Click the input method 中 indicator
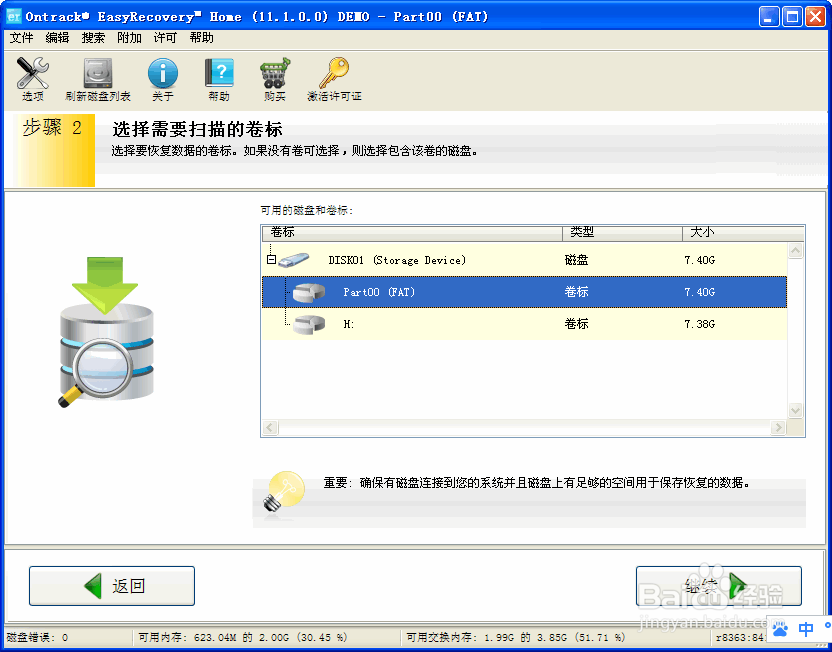 [806, 629]
